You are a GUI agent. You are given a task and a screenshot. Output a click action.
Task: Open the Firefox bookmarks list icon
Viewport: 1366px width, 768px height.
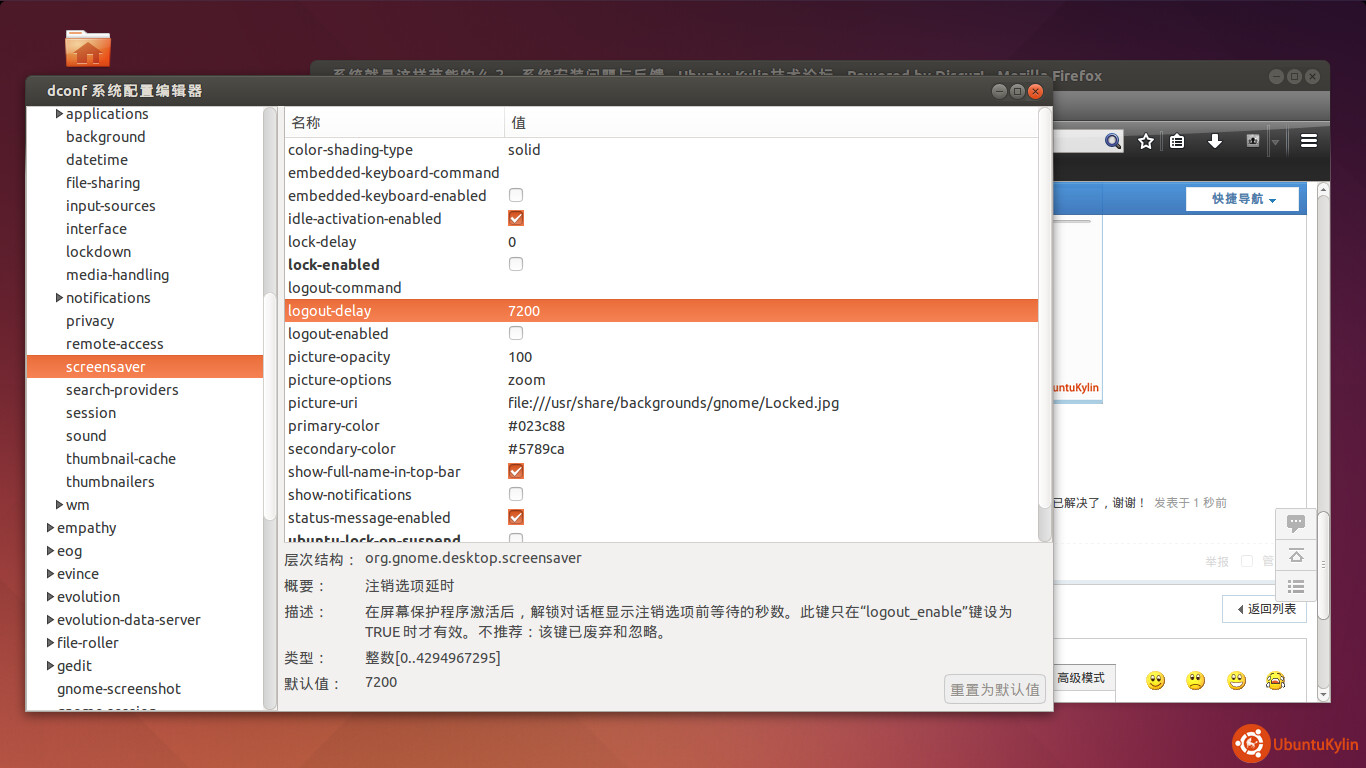click(x=1177, y=142)
